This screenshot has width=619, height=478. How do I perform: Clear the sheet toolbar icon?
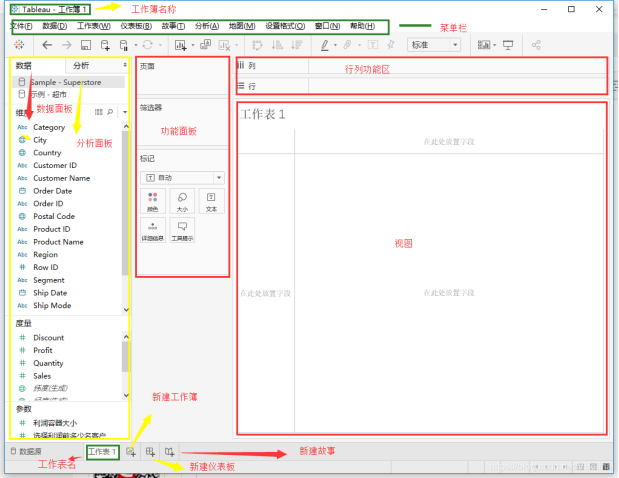coord(224,45)
